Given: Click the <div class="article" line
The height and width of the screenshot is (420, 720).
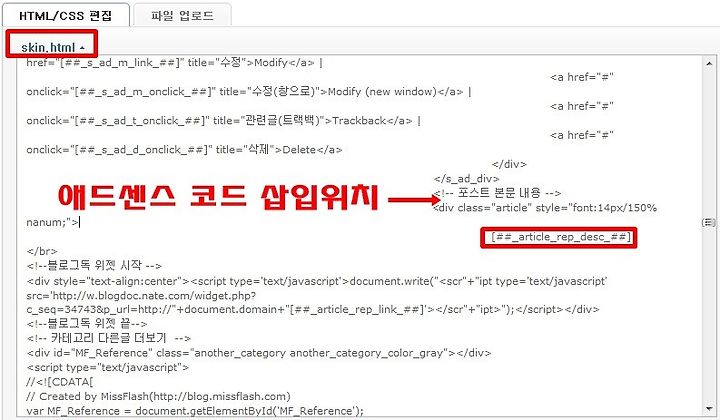Looking at the screenshot, I should click(546, 208).
